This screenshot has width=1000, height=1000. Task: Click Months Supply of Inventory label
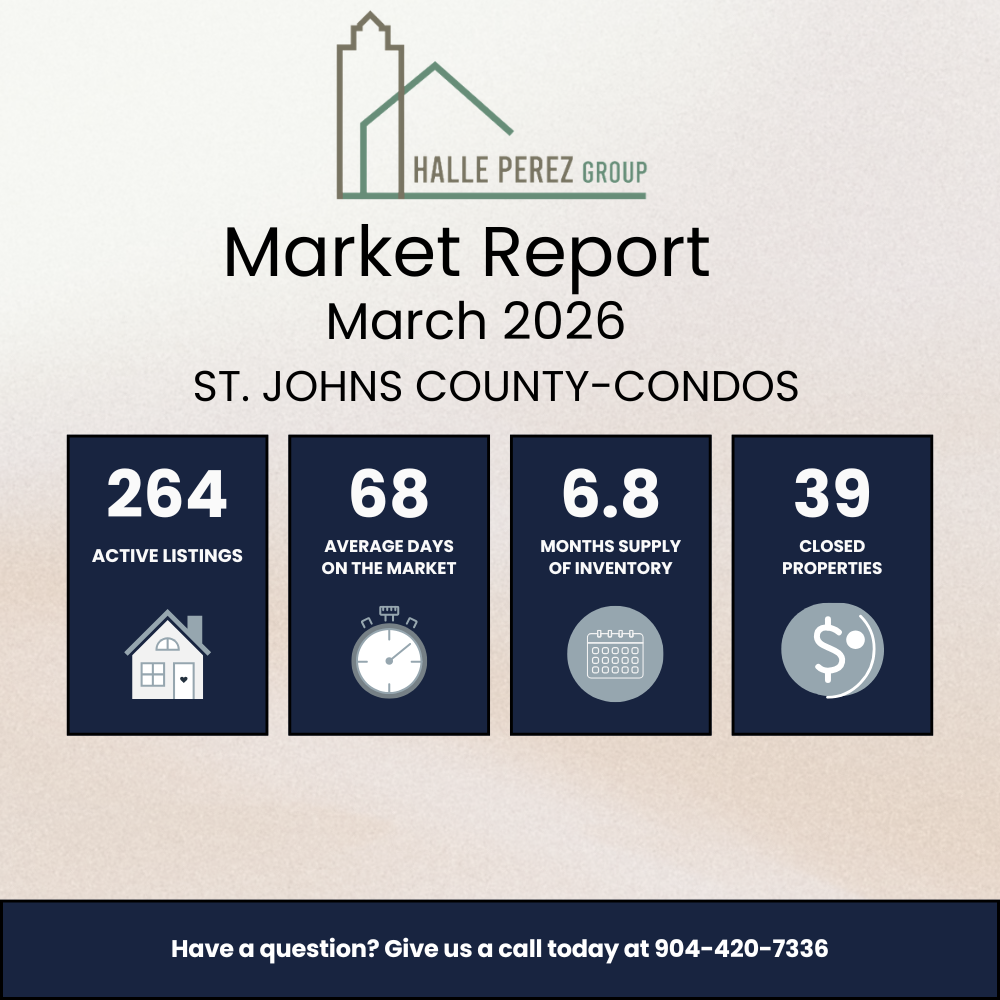coord(610,557)
